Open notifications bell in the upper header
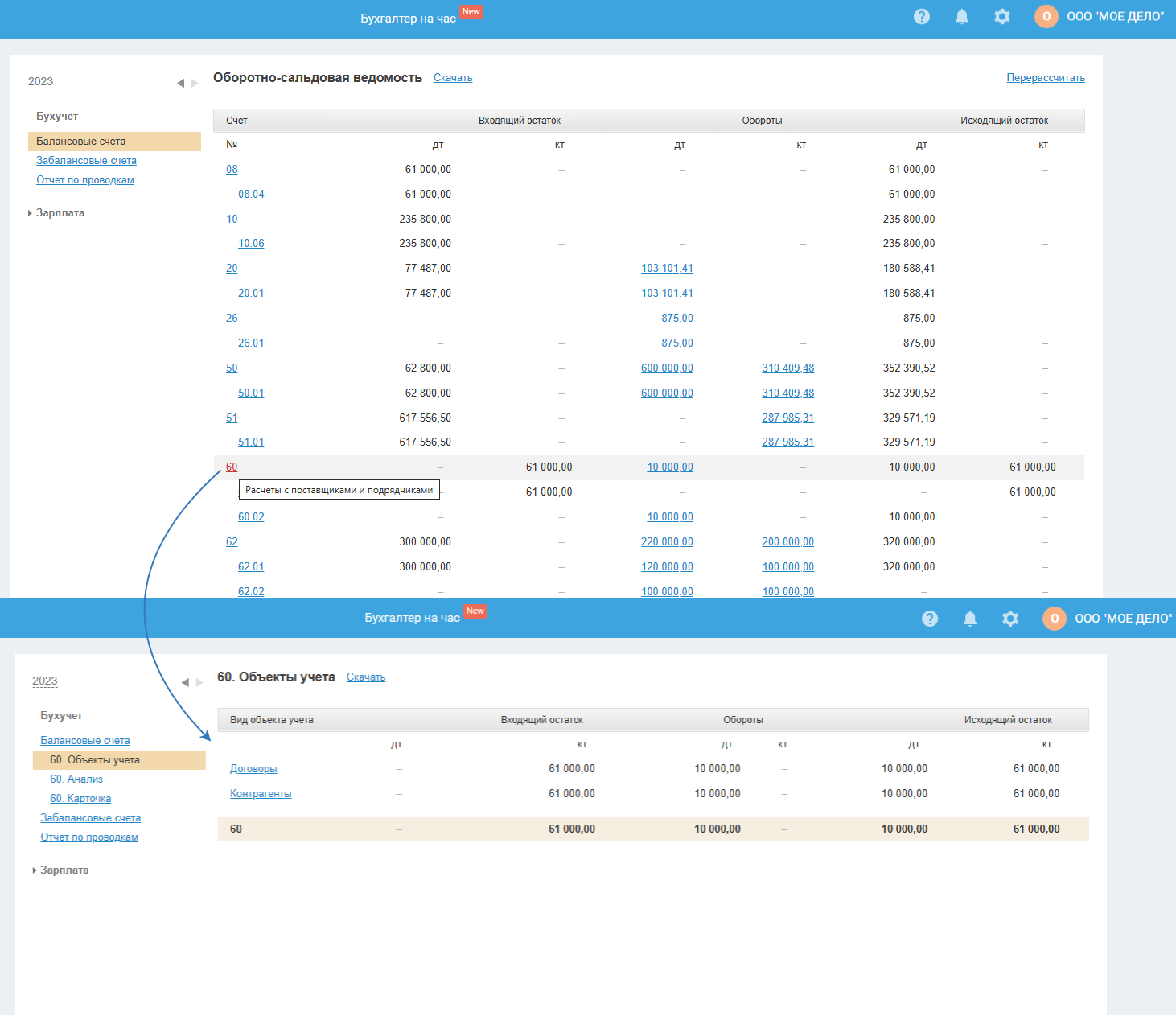 pos(962,16)
